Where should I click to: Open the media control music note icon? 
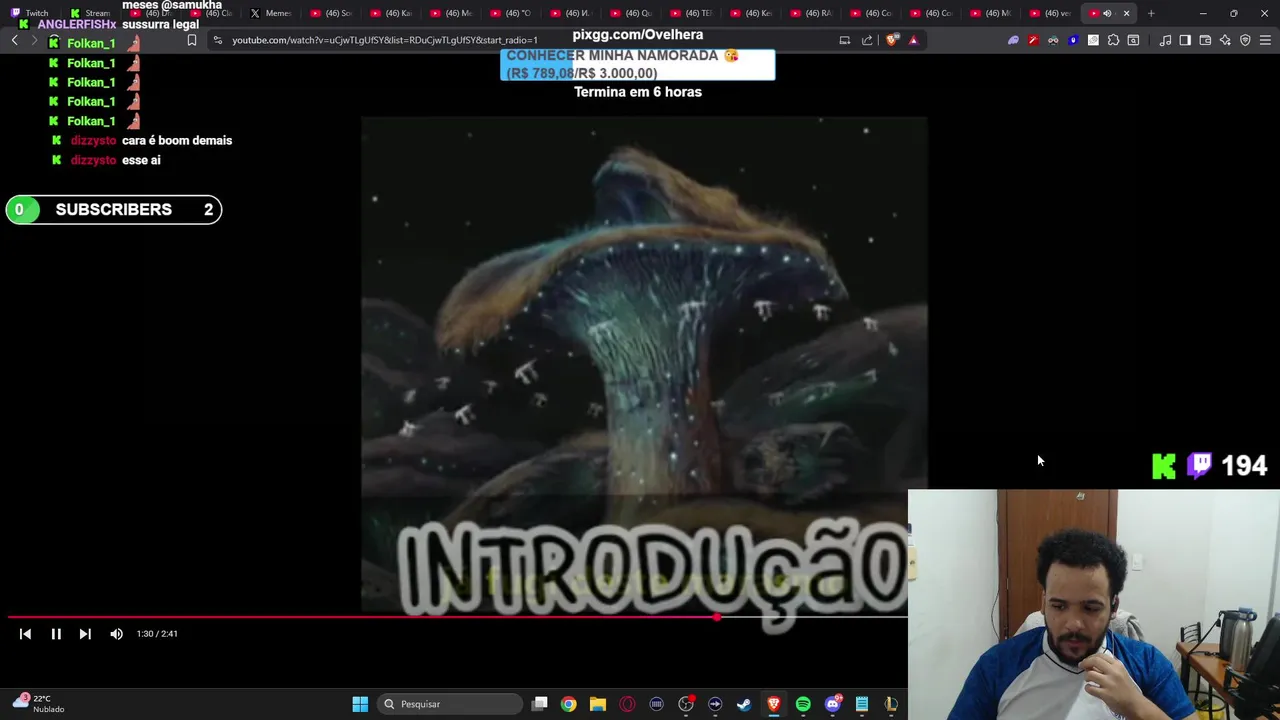pyautogui.click(x=1165, y=40)
